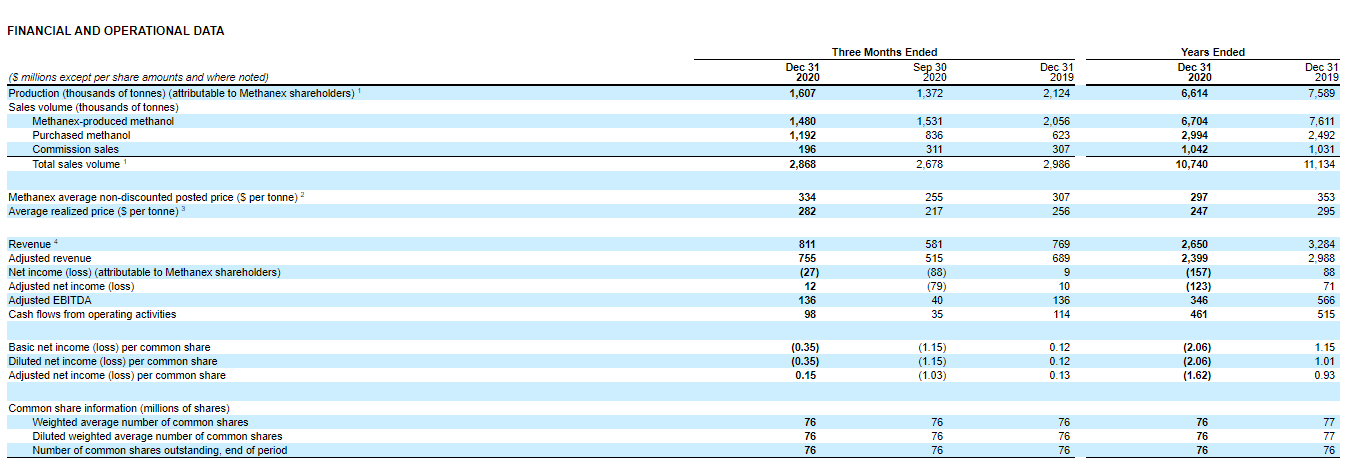Click the 'FINANCIAL AND OPERATIONAL DATA' heading

click(x=116, y=31)
